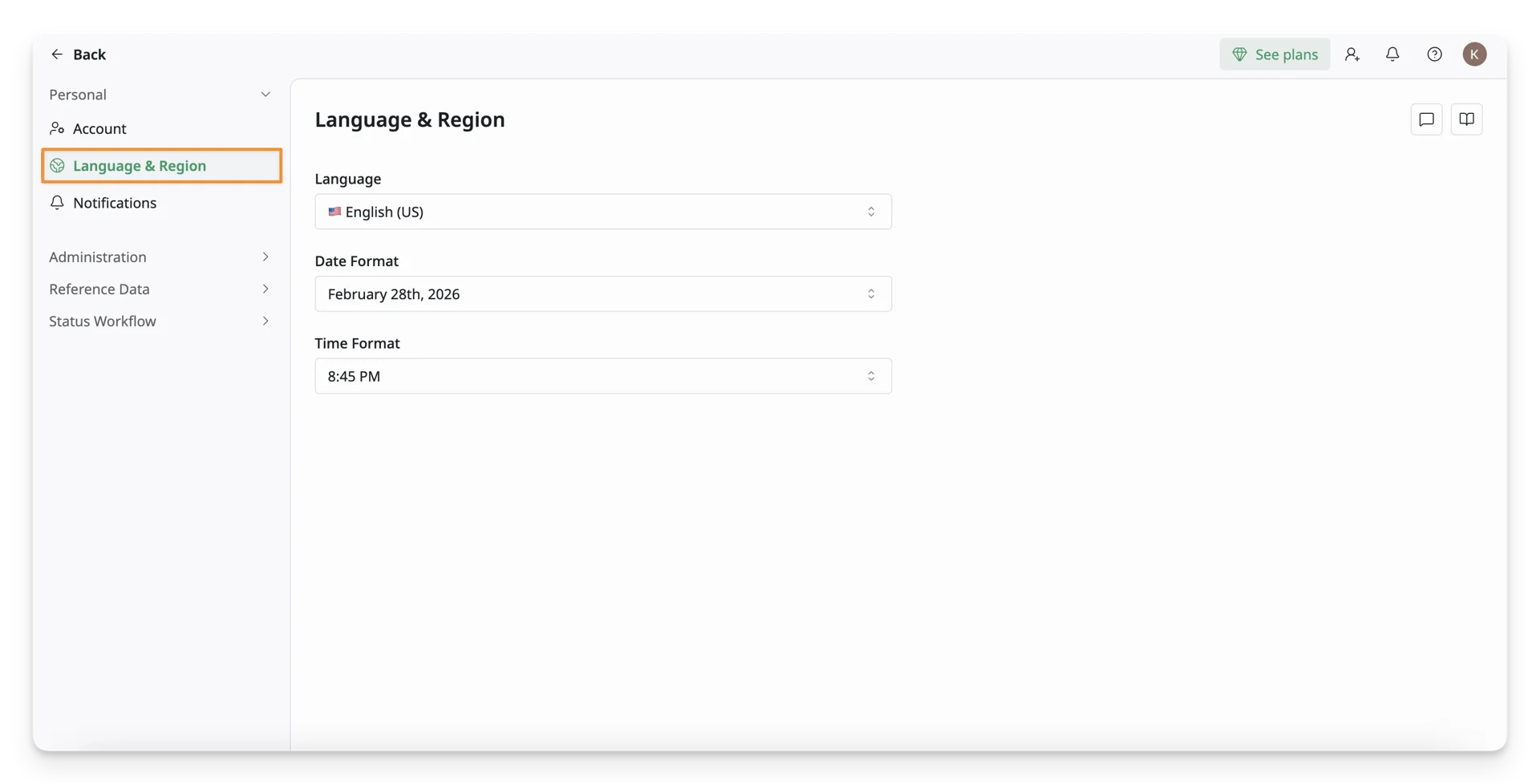Go to the Account settings page
1540x784 pixels.
(160, 128)
